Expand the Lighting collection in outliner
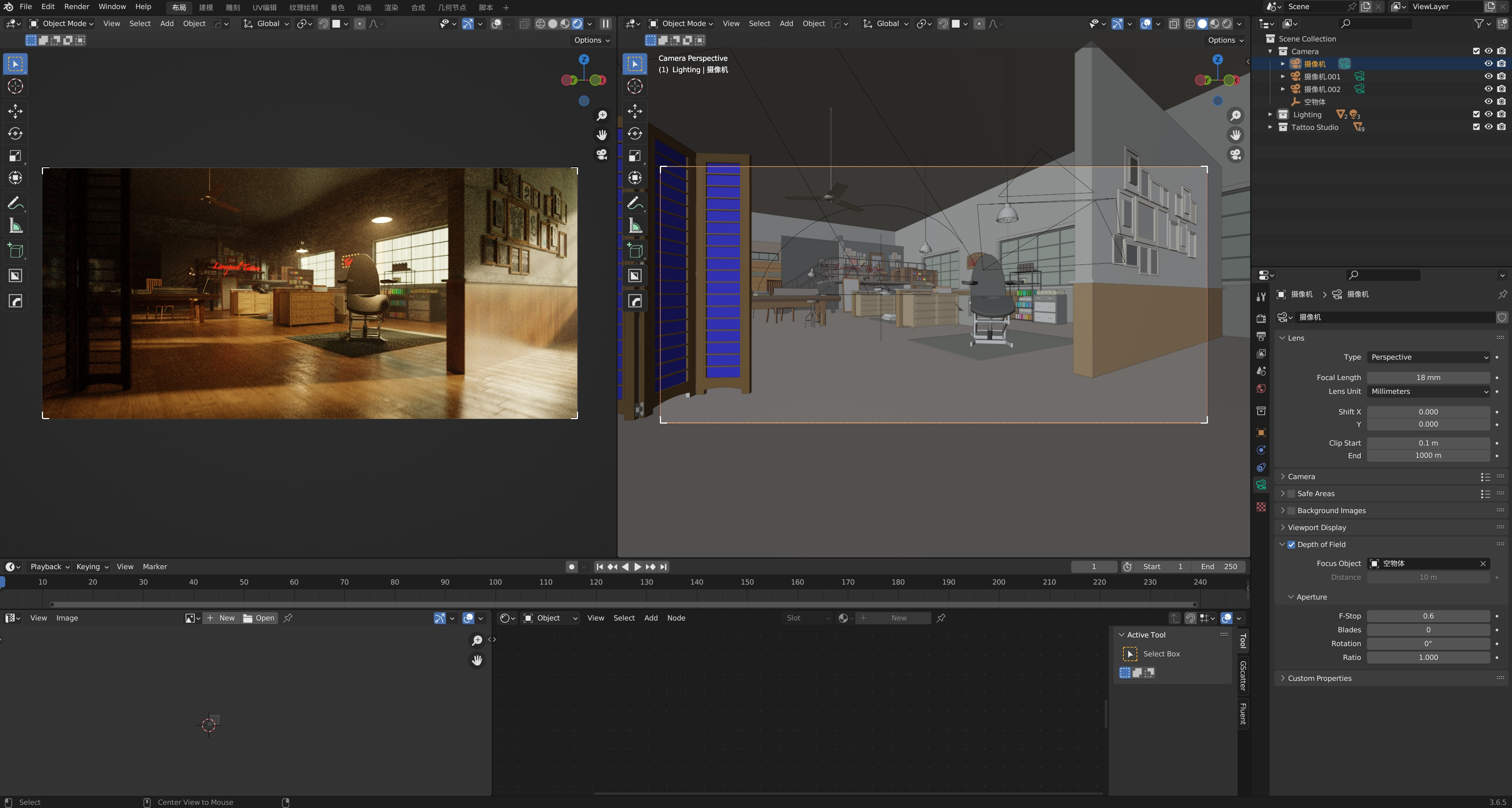 (1270, 114)
